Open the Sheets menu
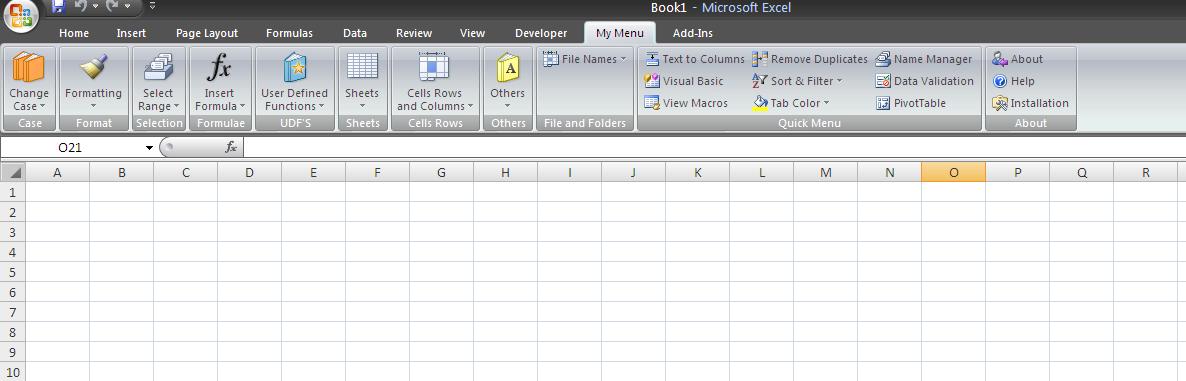 coord(362,81)
